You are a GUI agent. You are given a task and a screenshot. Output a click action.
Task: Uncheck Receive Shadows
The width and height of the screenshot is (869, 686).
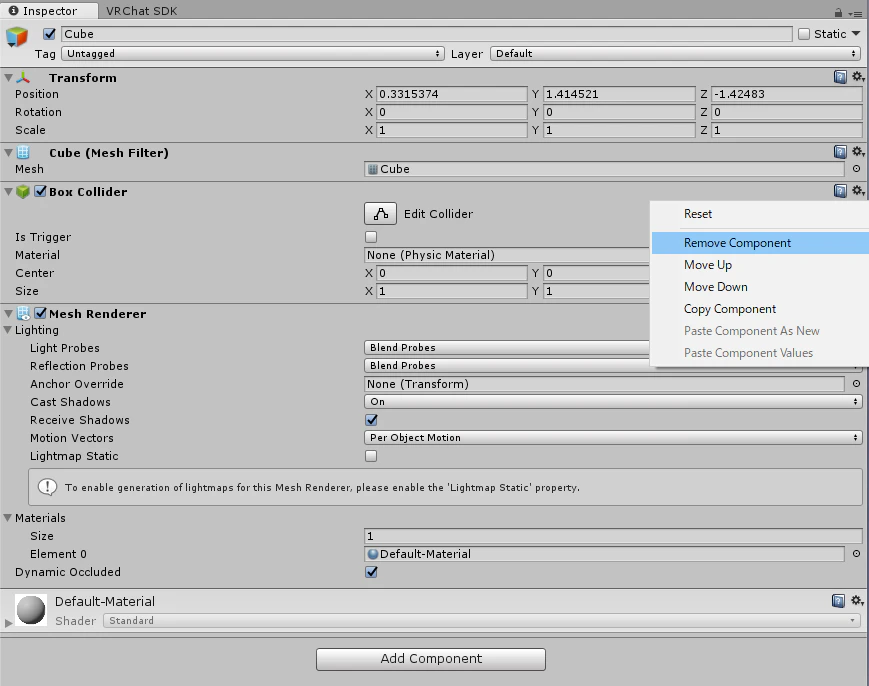pyautogui.click(x=371, y=420)
